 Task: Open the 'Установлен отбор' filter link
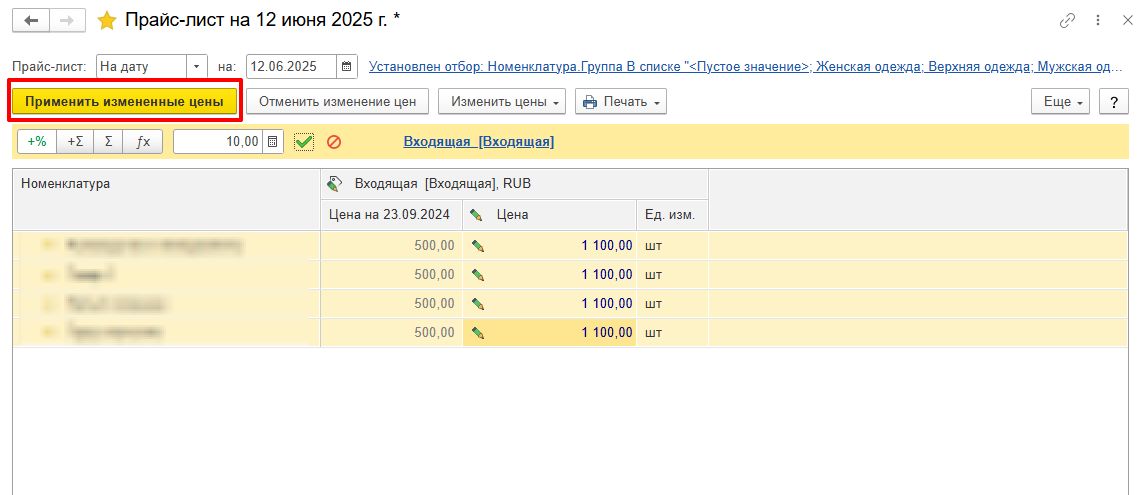click(745, 67)
